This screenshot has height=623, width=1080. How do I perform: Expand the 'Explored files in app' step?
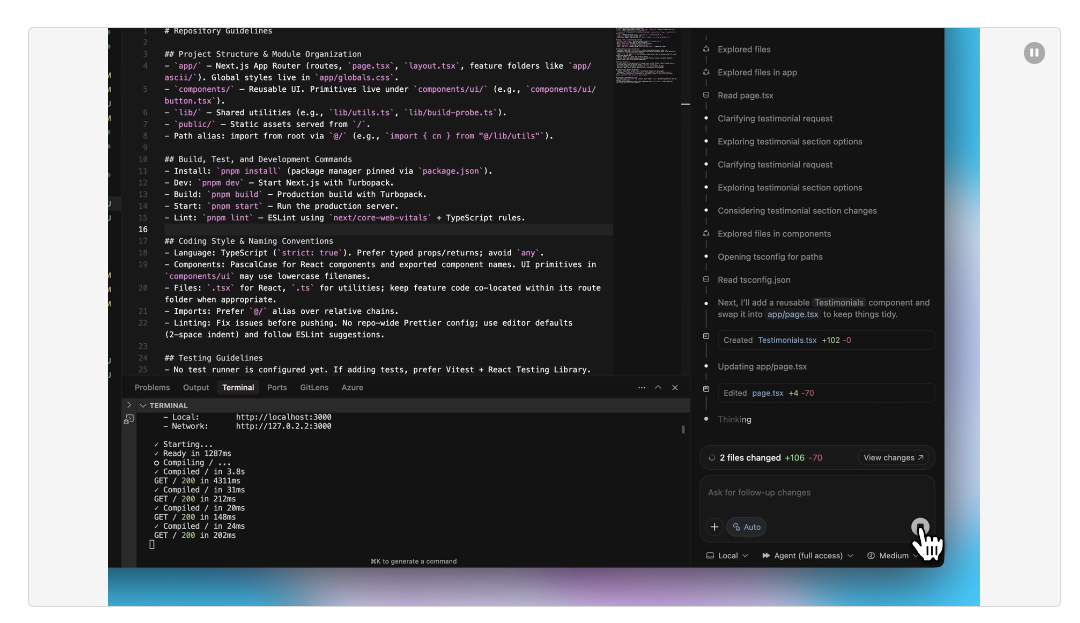pos(757,72)
